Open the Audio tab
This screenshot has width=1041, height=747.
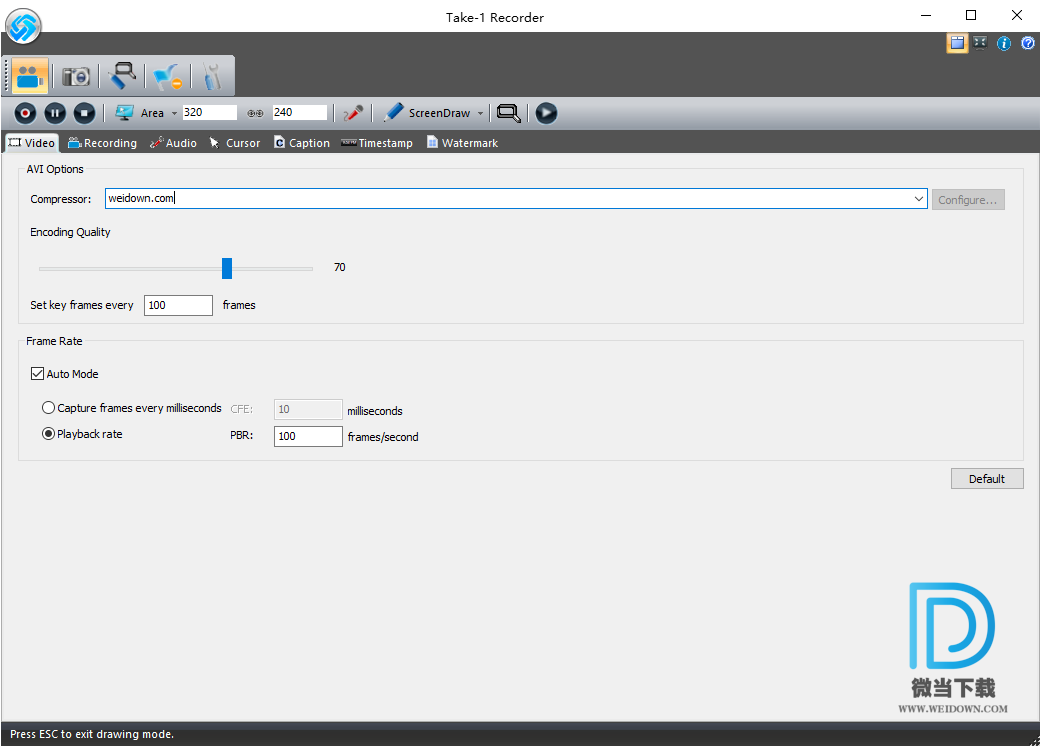(x=173, y=143)
